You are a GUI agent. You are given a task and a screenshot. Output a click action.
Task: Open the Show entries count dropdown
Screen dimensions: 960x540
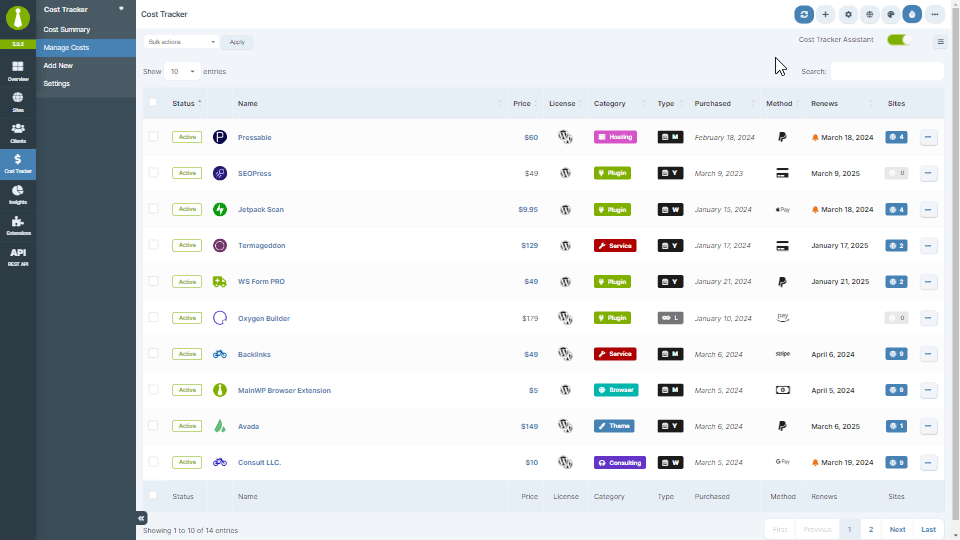tap(182, 72)
